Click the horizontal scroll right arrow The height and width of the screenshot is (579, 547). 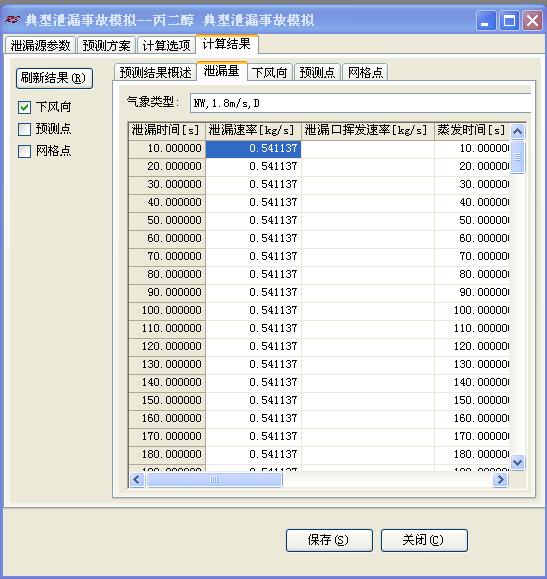pyautogui.click(x=500, y=480)
